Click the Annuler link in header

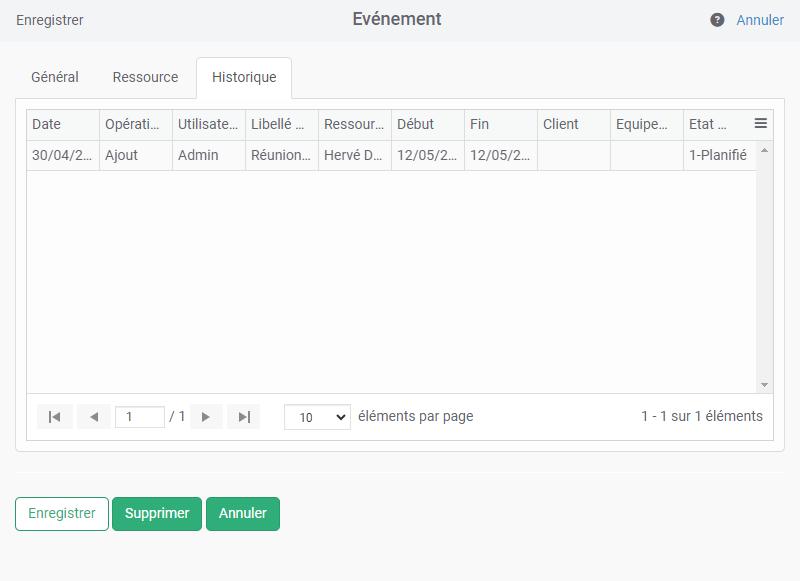tap(760, 20)
